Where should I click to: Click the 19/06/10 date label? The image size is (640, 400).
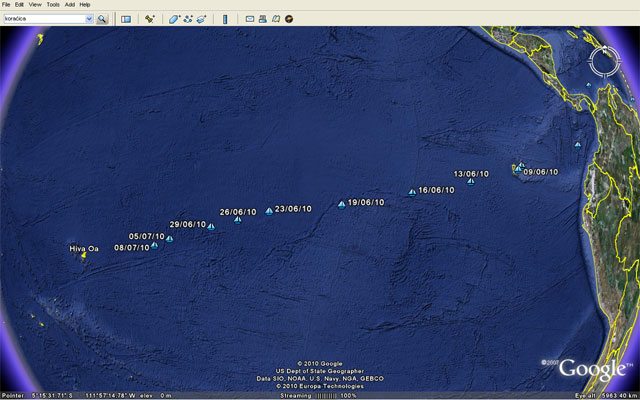click(366, 202)
